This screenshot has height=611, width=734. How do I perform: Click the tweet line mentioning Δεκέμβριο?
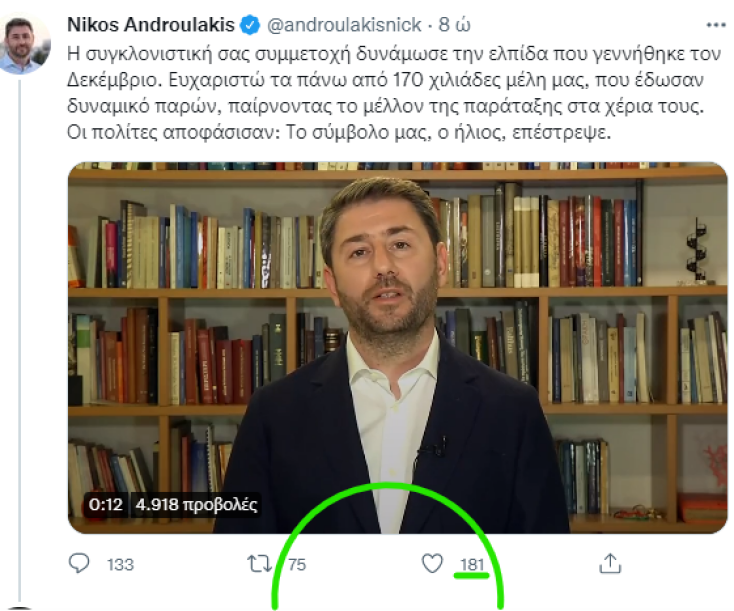click(385, 81)
